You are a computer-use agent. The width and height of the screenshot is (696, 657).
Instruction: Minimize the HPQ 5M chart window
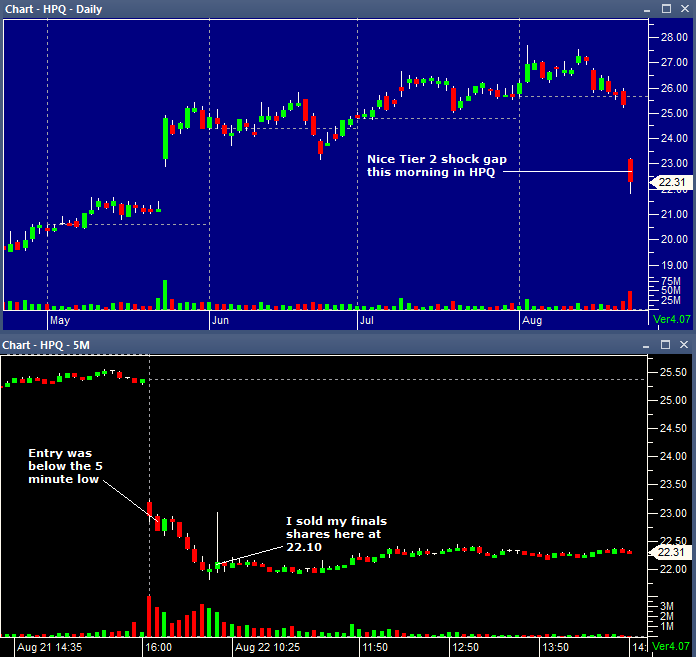click(646, 345)
